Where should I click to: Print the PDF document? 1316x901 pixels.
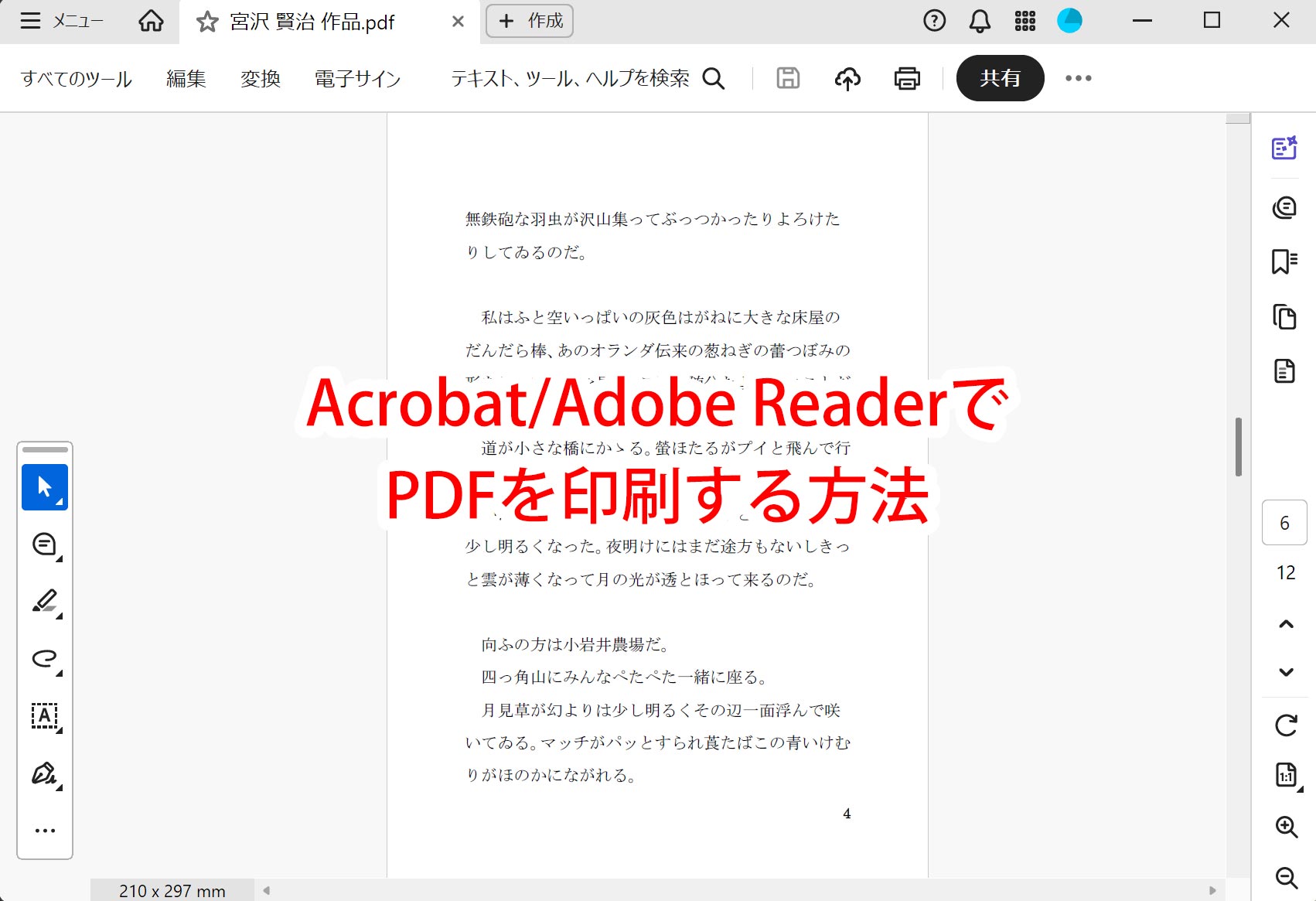tap(906, 78)
